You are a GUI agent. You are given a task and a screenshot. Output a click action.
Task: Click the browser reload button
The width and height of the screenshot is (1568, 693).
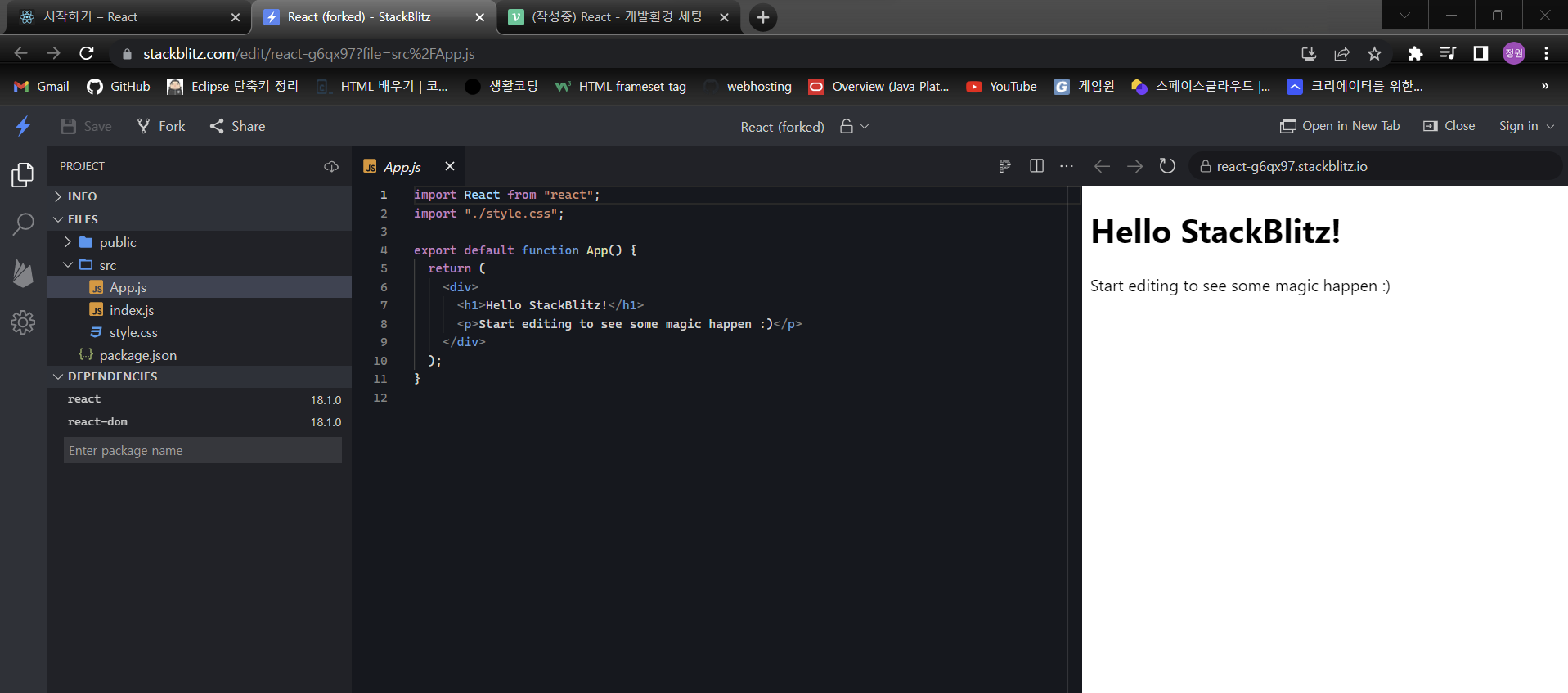tap(87, 53)
